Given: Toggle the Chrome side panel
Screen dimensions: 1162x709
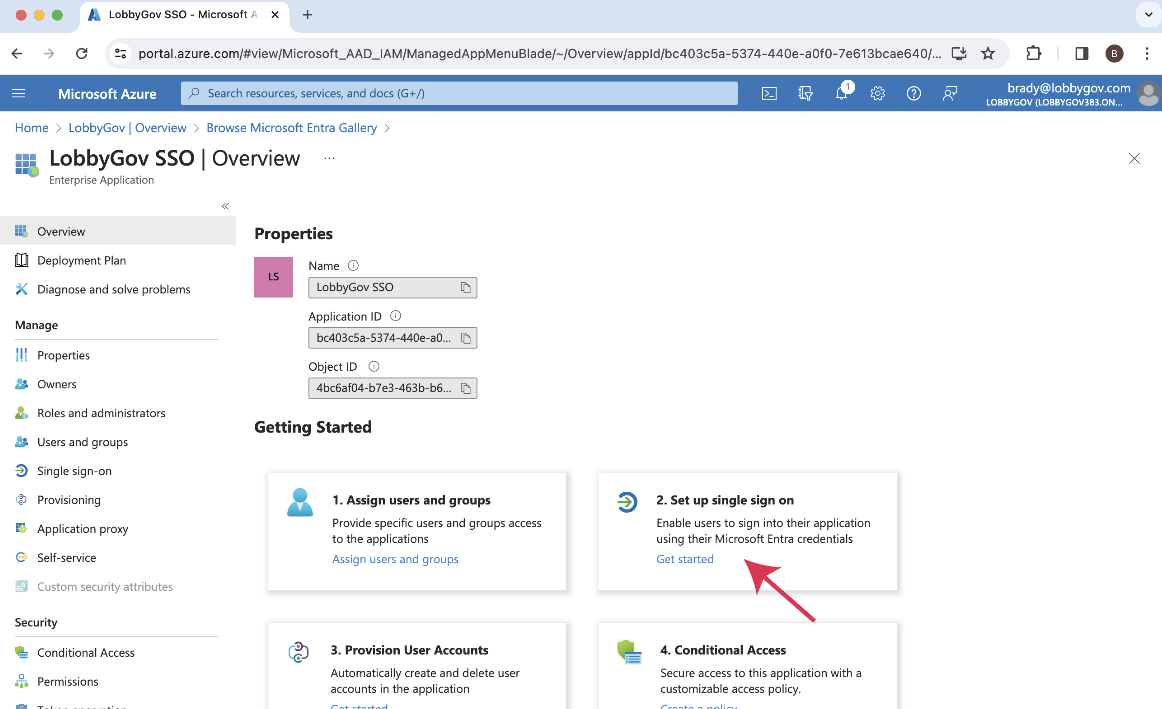Looking at the screenshot, I should click(x=1081, y=53).
